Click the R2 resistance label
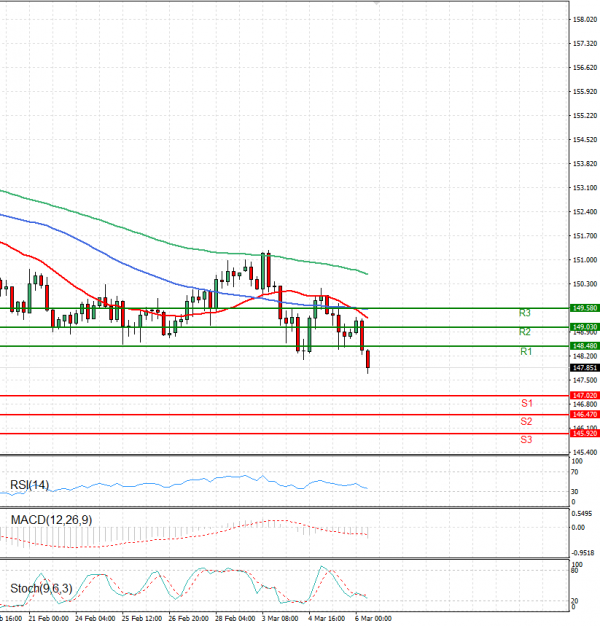This screenshot has width=600, height=626. 525,332
